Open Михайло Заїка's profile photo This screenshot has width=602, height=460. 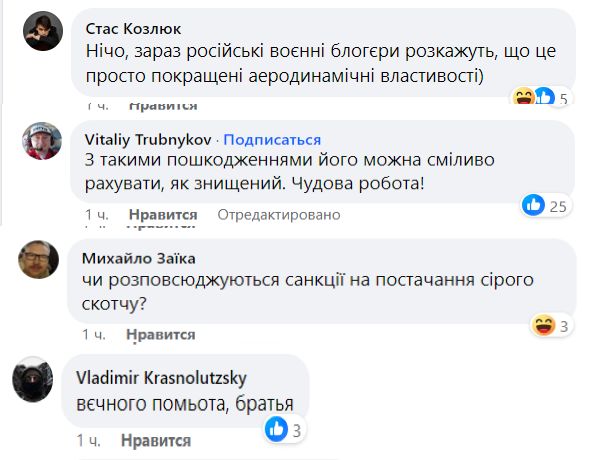[38, 259]
